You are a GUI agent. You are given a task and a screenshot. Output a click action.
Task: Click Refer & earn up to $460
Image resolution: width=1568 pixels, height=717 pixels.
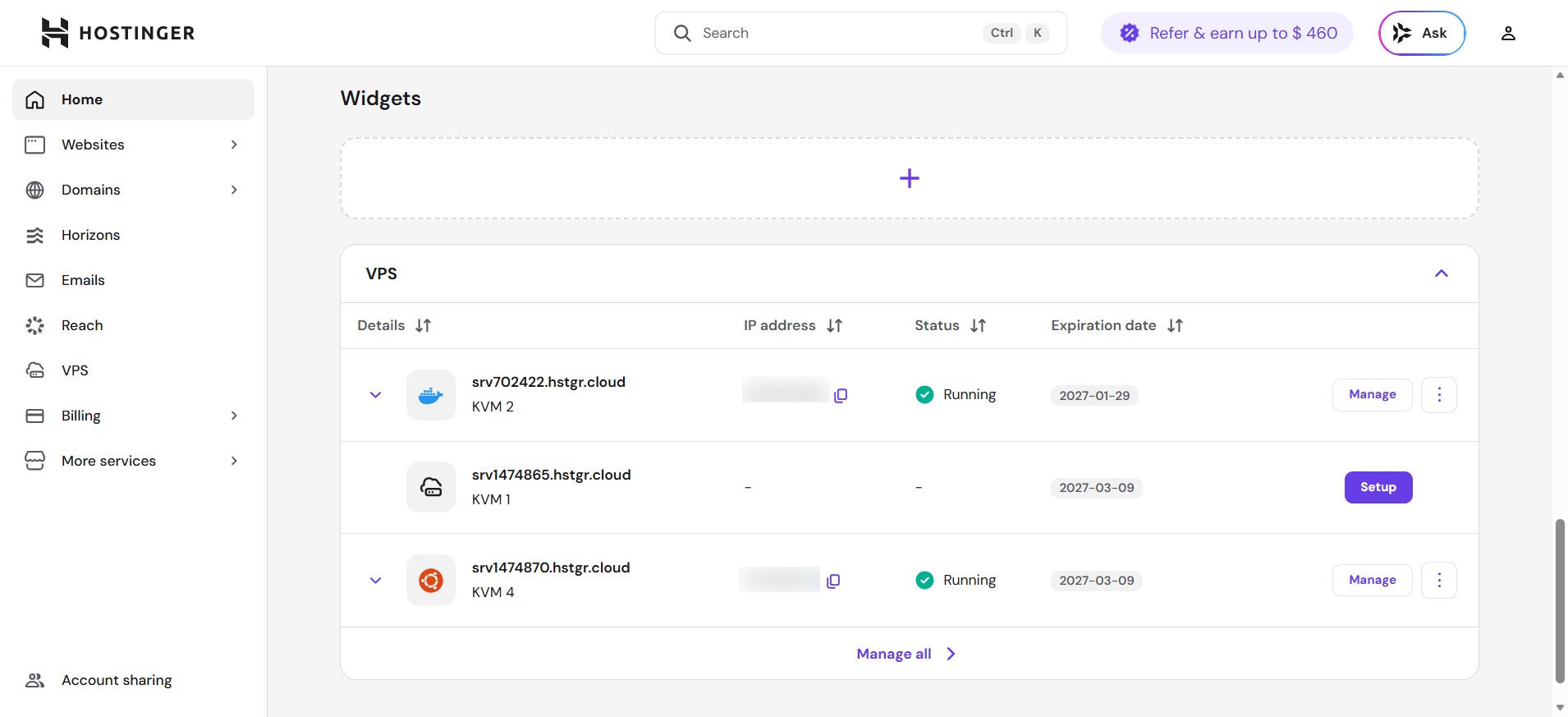pyautogui.click(x=1227, y=33)
